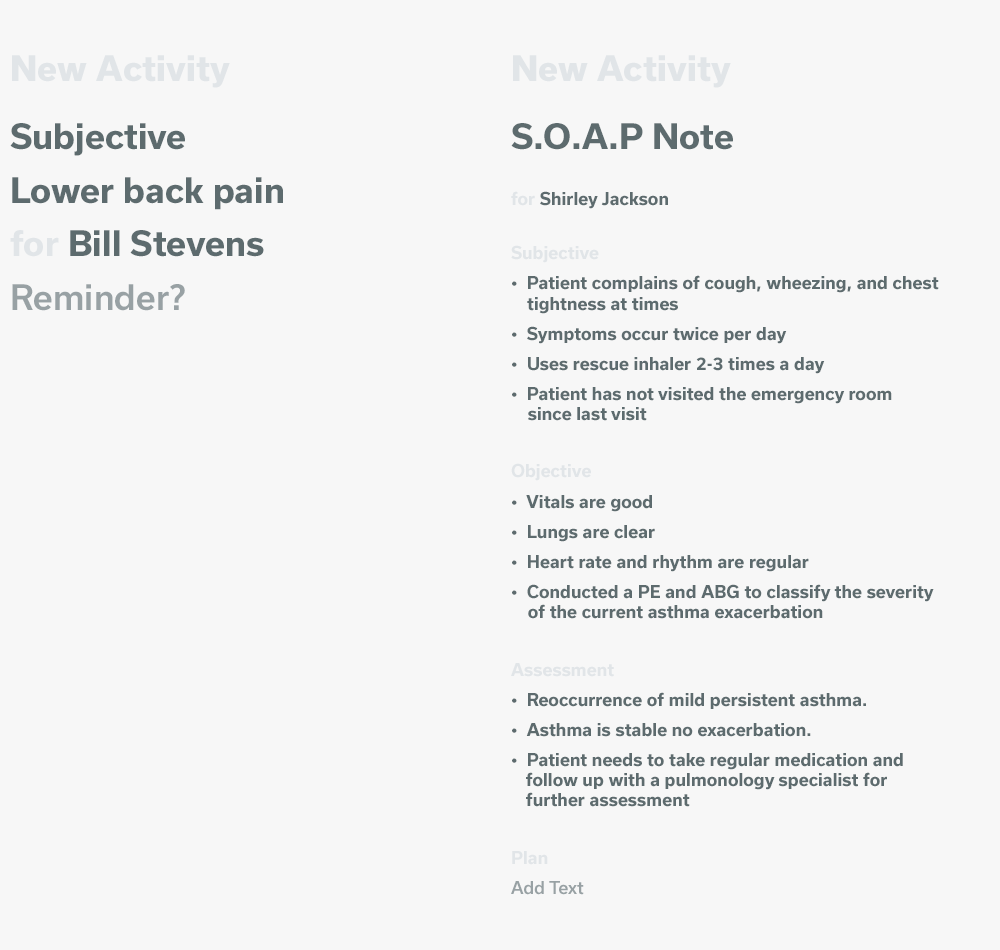Select the cough, wheezing, and chest tightness bullet
Viewport: 1000px width, 950px height.
[732, 293]
